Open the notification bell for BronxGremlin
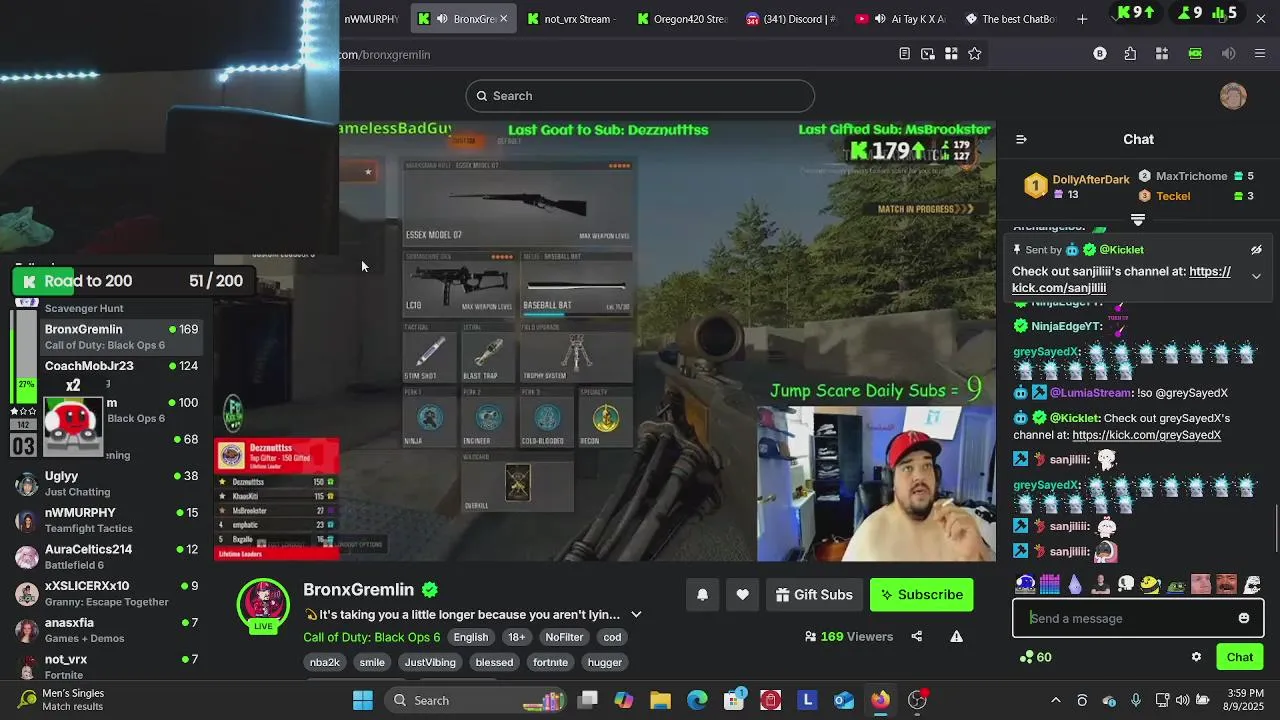The image size is (1280, 720). pos(702,595)
